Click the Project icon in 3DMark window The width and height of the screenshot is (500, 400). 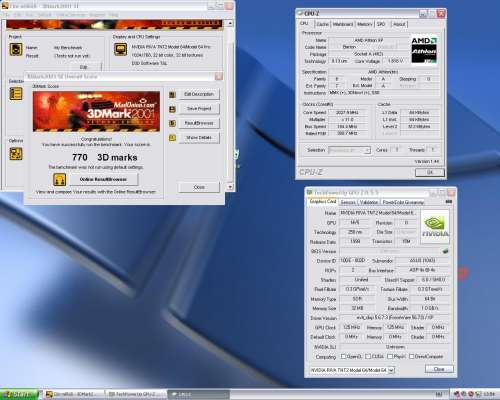[x=16, y=49]
